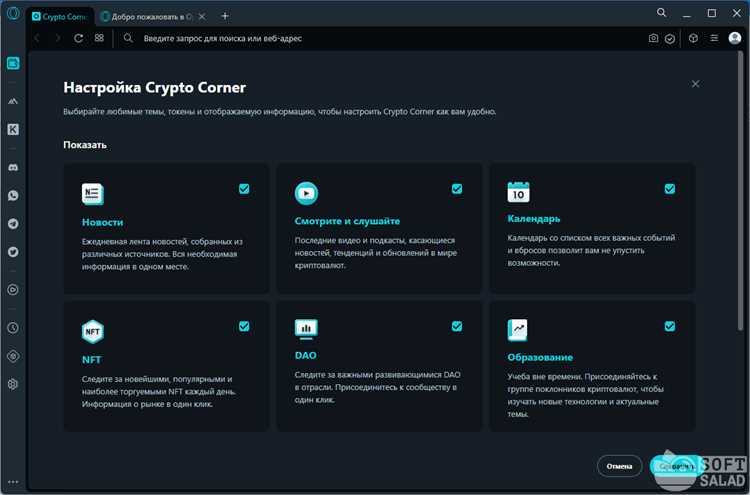Uncheck the Образование checkbox
Viewport: 750px width, 495px height.
tap(670, 326)
